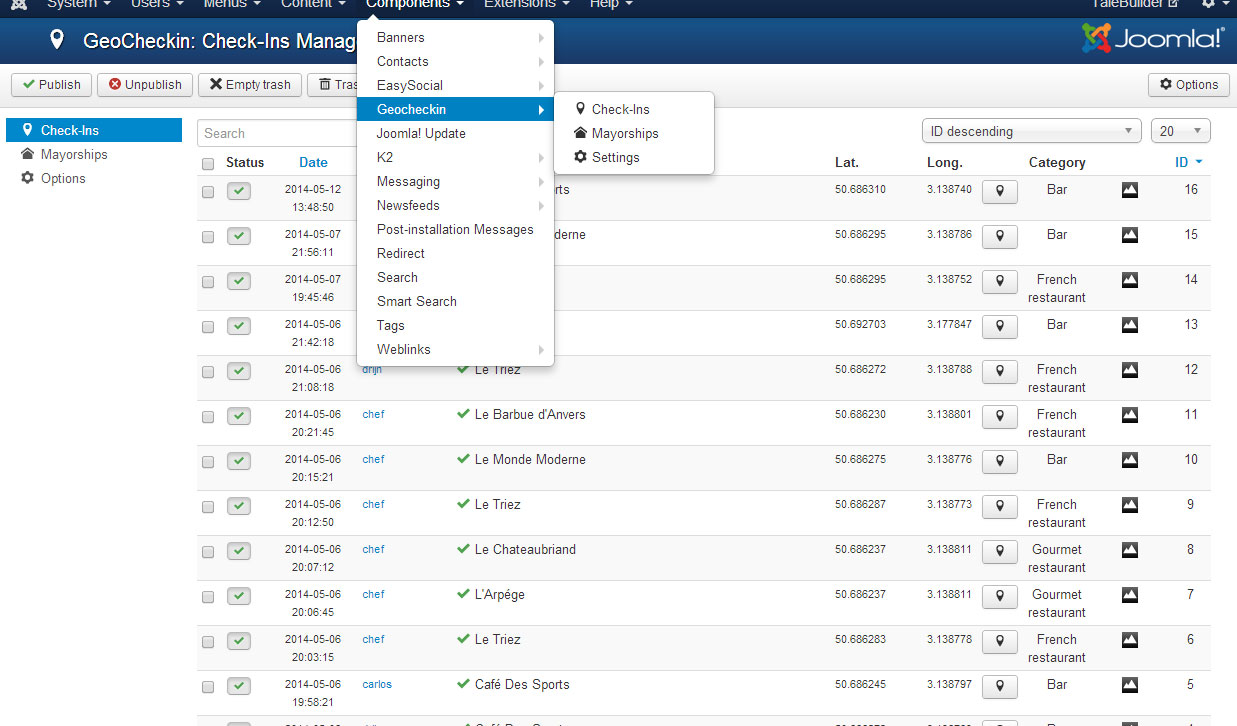This screenshot has height=726, width=1237.
Task: Open the ID descending sort dropdown
Action: pos(1031,131)
